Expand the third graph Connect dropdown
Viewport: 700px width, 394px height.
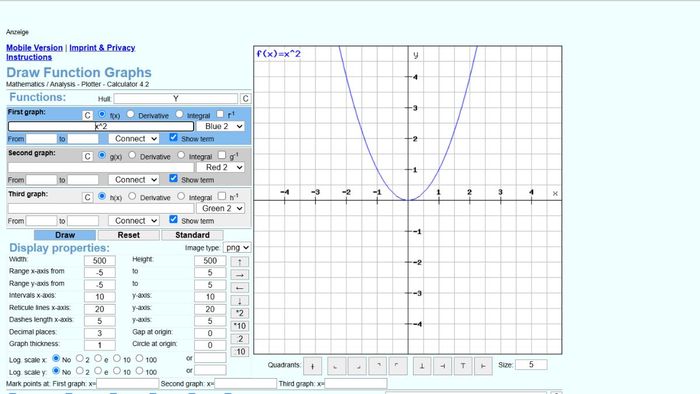[134, 221]
